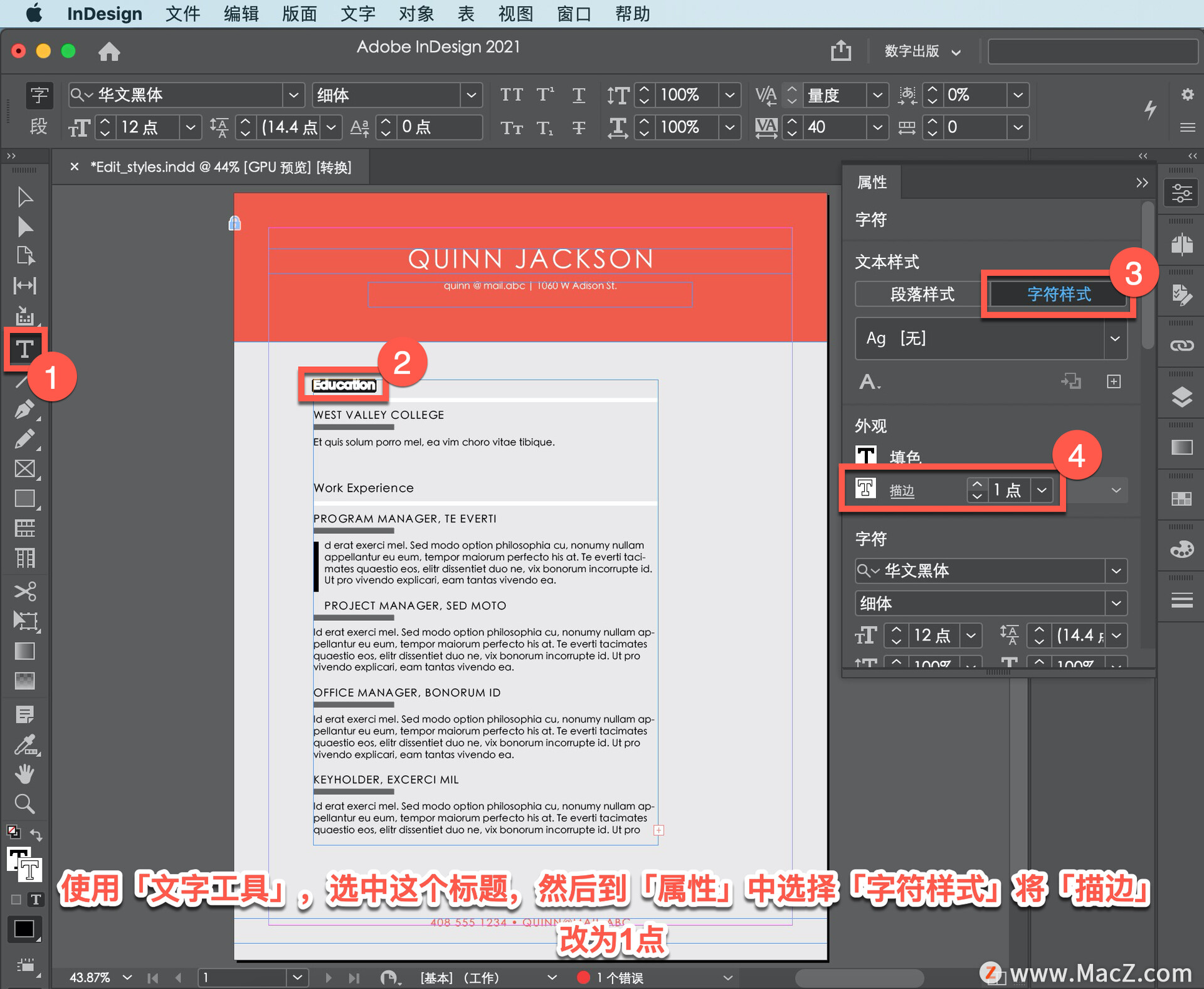Select the Hand tool
The width and height of the screenshot is (1204, 989).
pyautogui.click(x=25, y=775)
